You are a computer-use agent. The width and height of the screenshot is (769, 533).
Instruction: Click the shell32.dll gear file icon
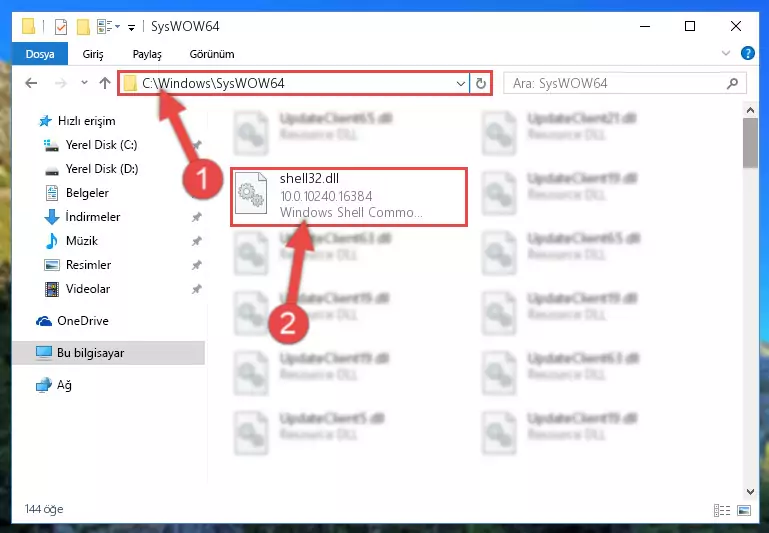pos(251,194)
